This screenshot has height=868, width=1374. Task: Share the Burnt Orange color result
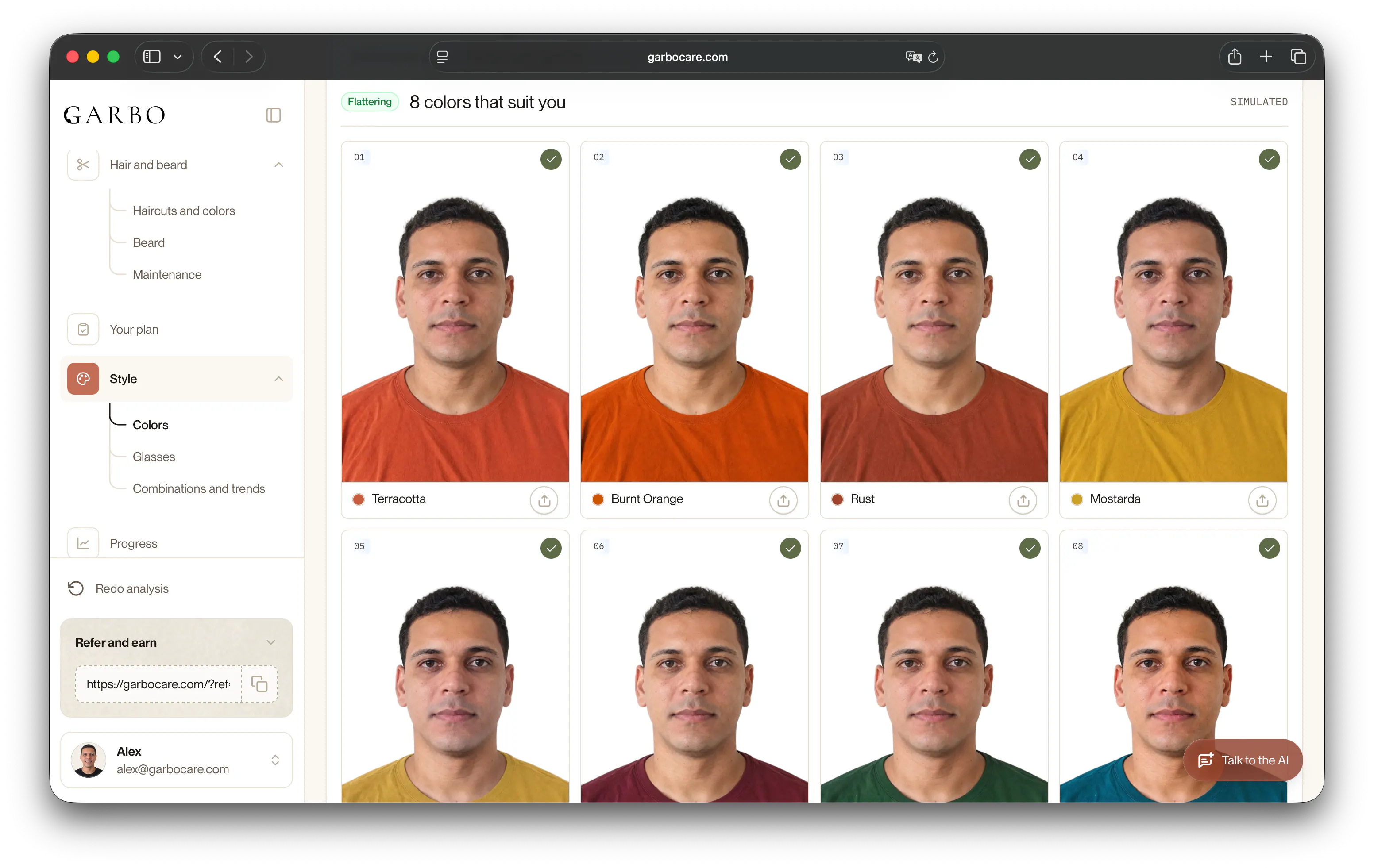[x=783, y=500]
